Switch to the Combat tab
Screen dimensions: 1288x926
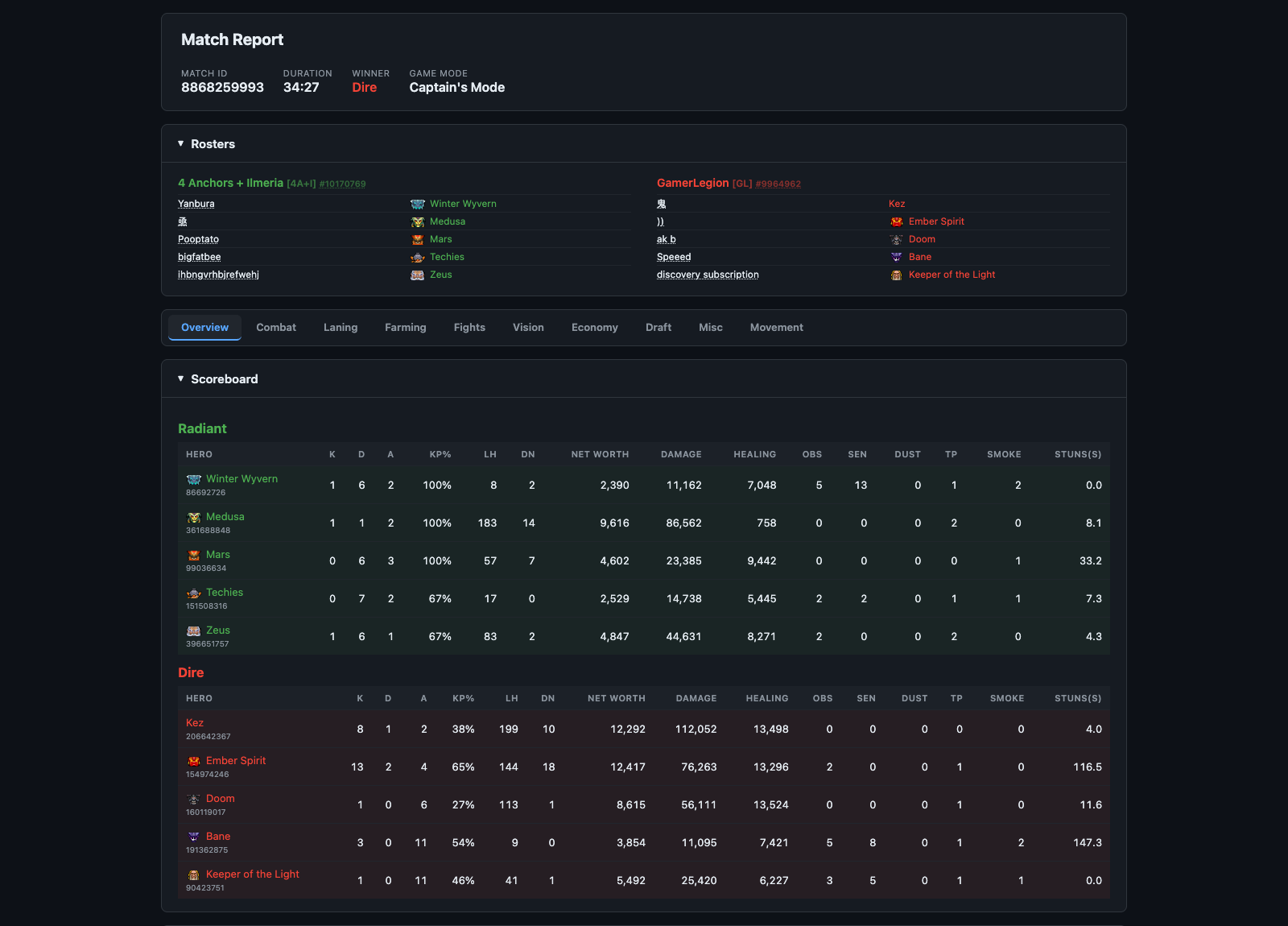point(276,328)
